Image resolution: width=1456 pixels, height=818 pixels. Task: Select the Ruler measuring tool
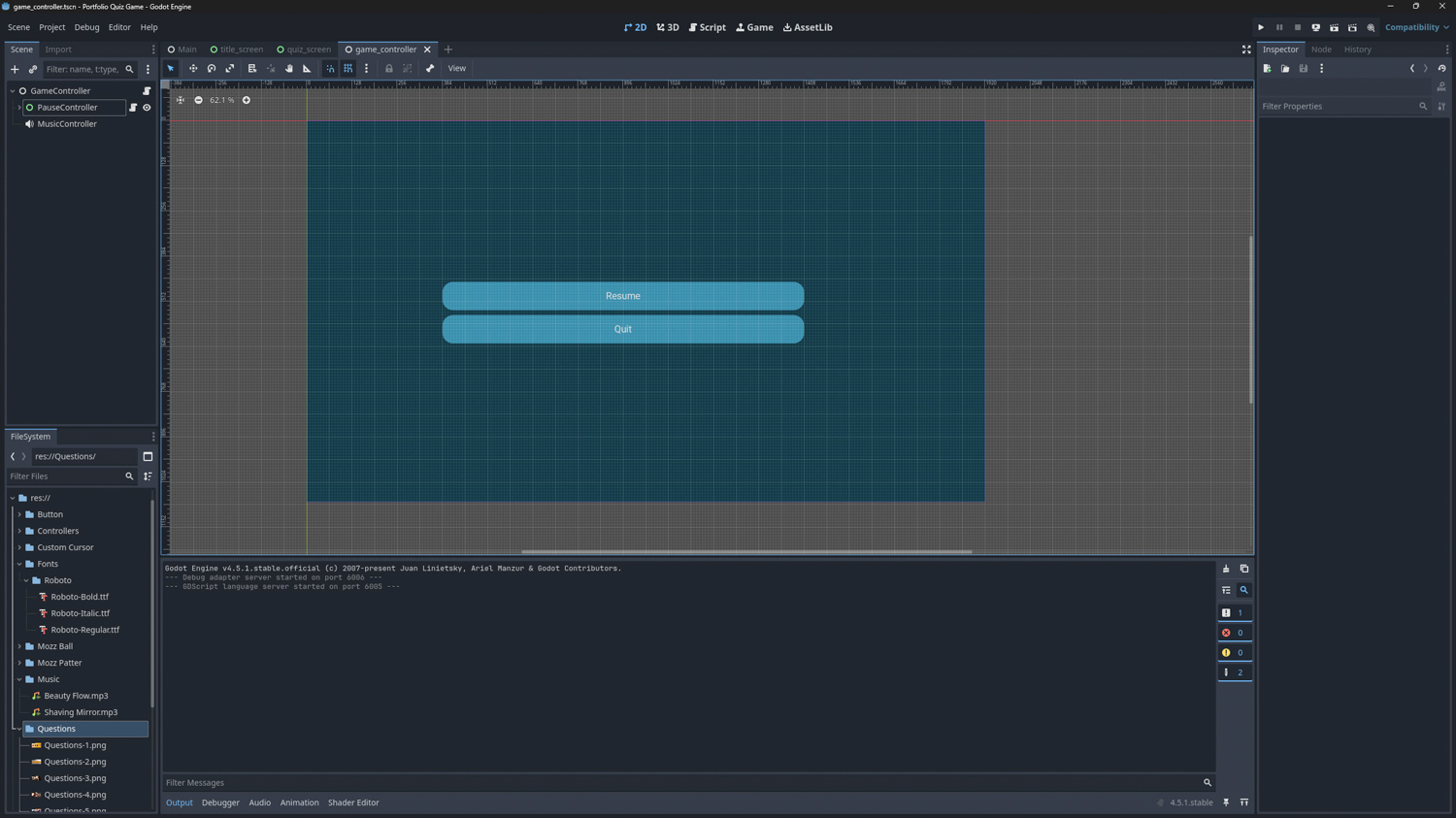[x=308, y=69]
